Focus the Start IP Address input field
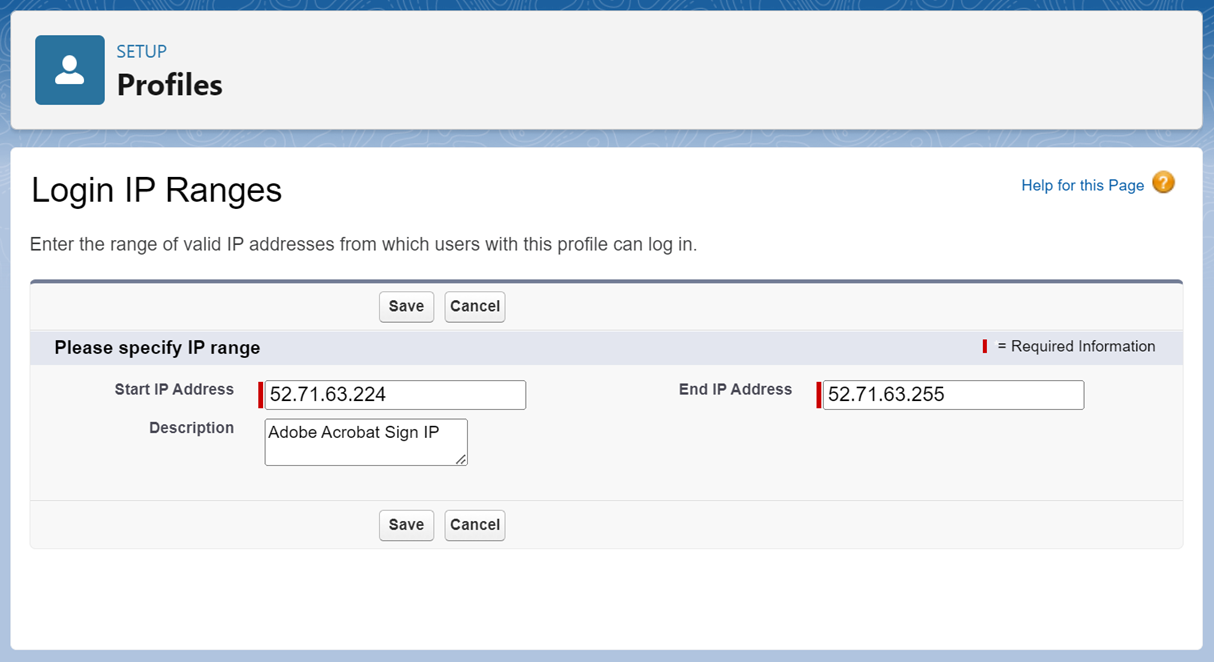Screen dimensions: 1214x662 pyautogui.click(x=395, y=395)
